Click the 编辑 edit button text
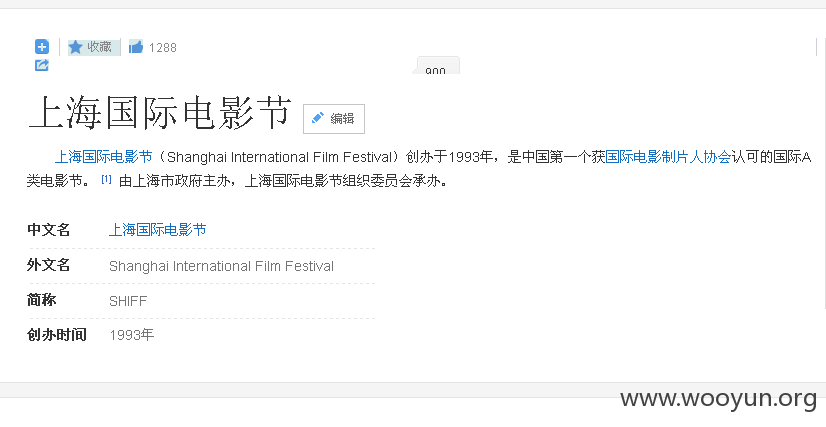Screen dimensions: 826x427 pyautogui.click(x=342, y=118)
